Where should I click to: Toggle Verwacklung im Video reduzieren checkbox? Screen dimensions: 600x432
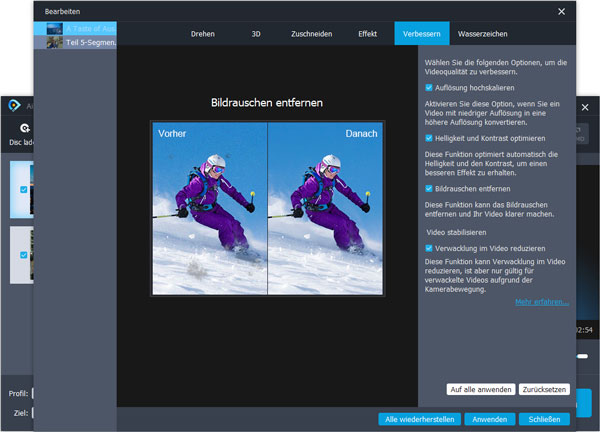429,248
